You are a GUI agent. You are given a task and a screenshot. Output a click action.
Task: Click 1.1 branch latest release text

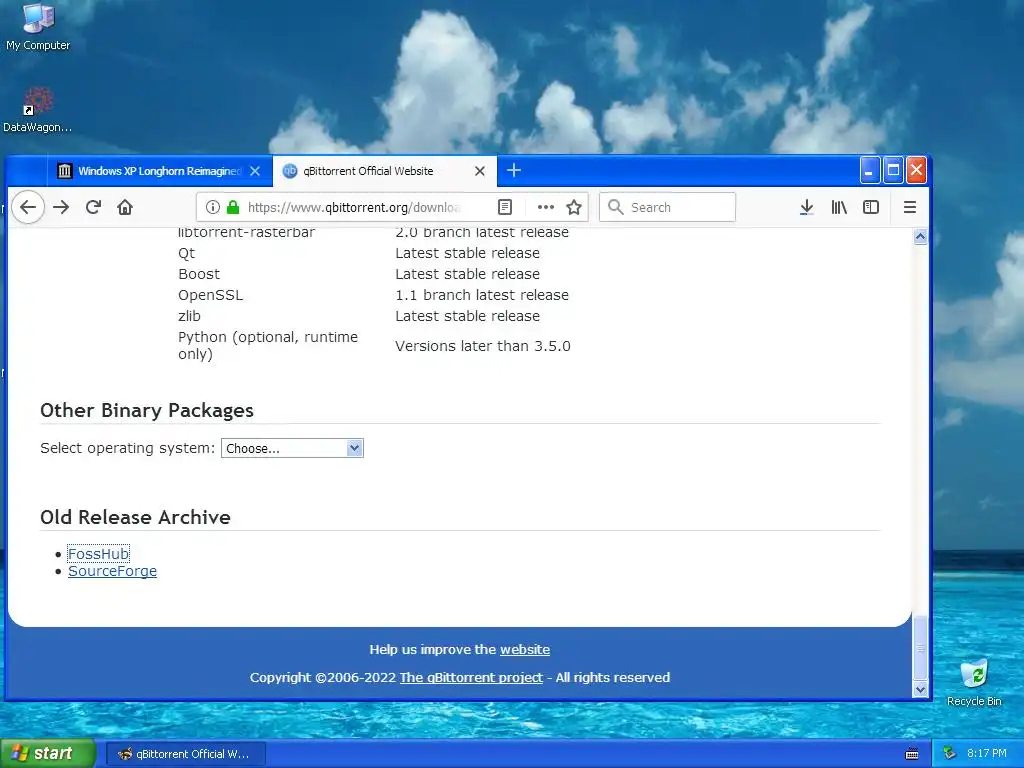(x=482, y=295)
